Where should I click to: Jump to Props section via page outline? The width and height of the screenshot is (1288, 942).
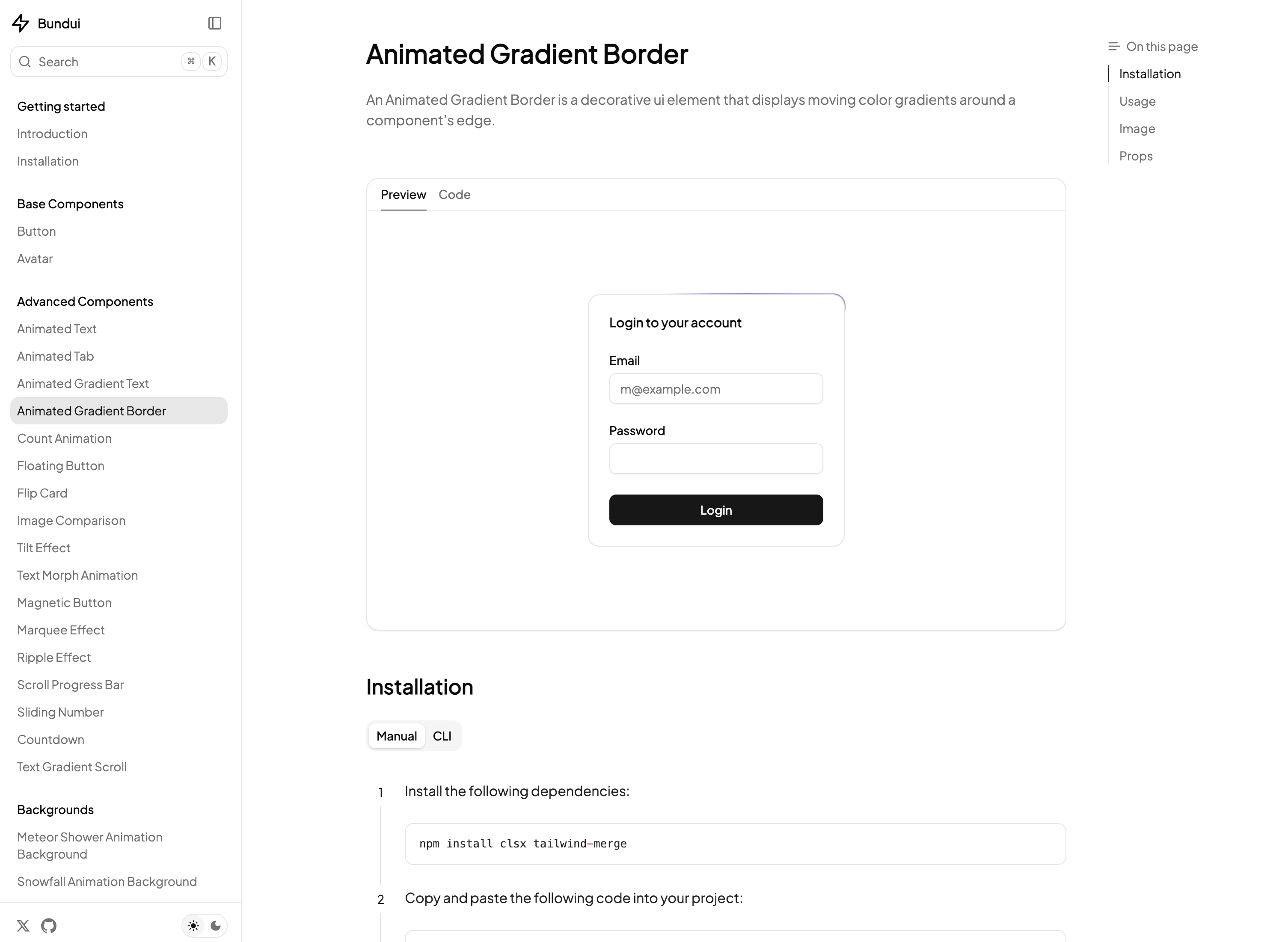[x=1136, y=156]
